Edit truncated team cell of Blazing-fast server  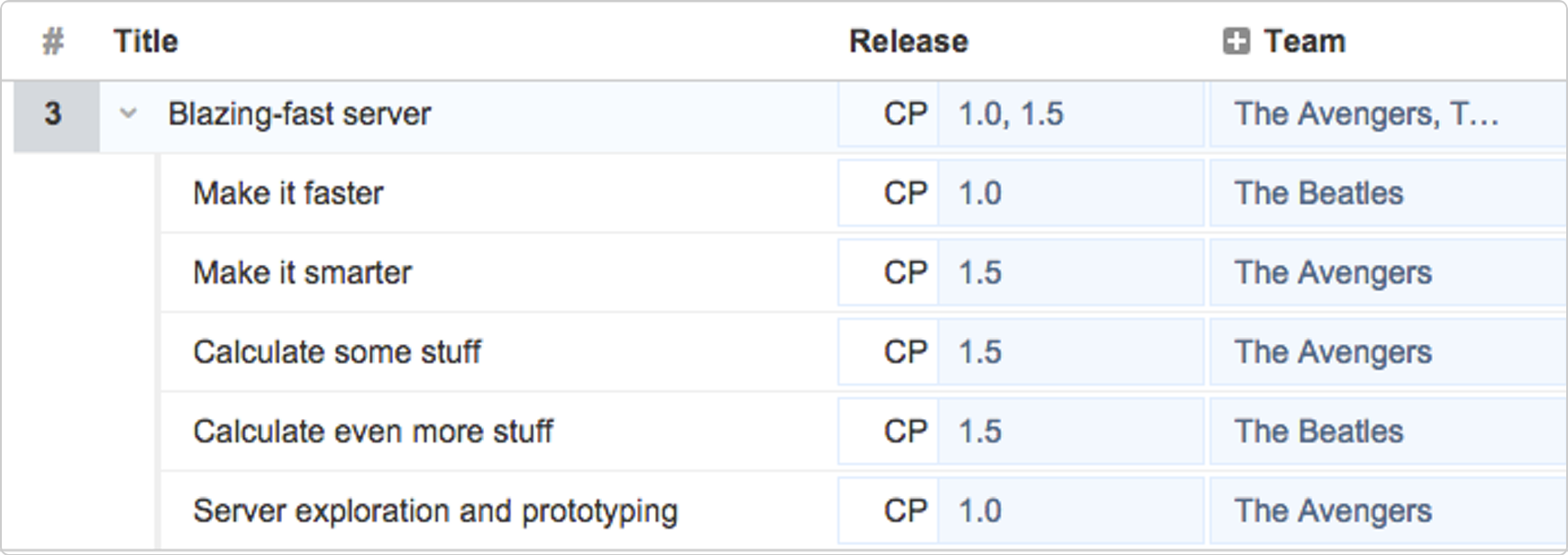(1388, 114)
